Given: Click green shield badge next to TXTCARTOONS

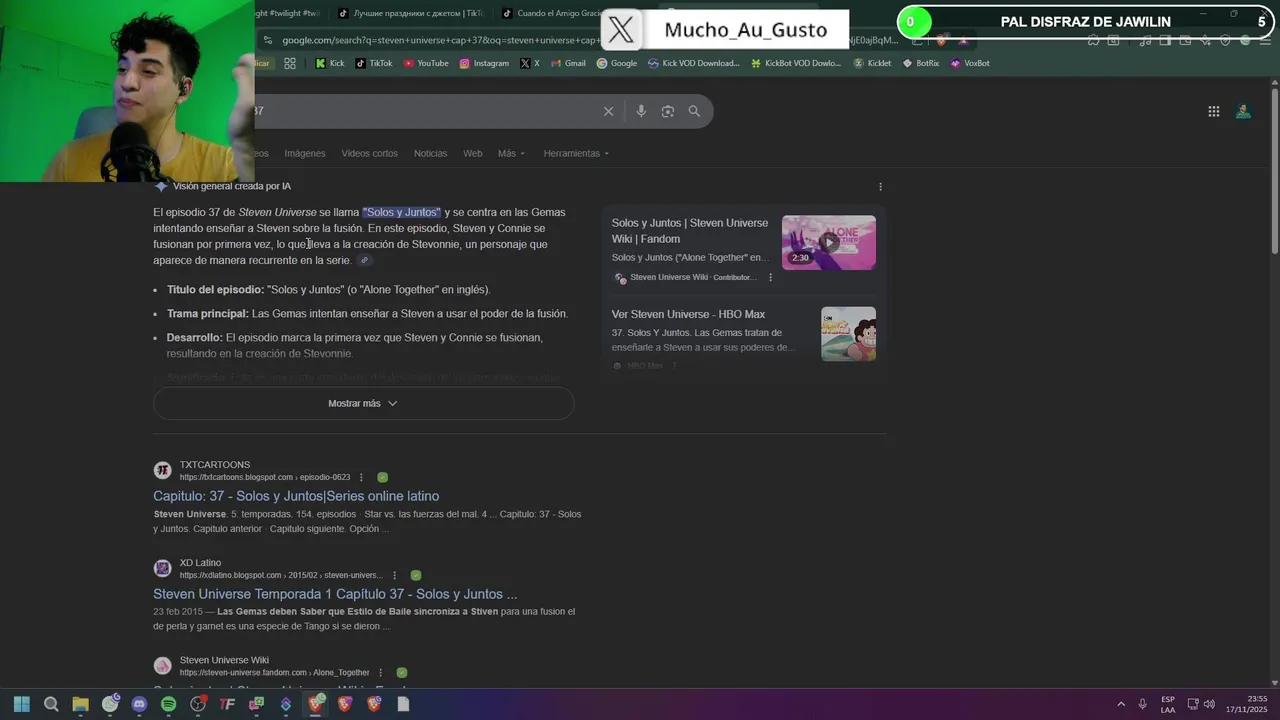Looking at the screenshot, I should [382, 477].
